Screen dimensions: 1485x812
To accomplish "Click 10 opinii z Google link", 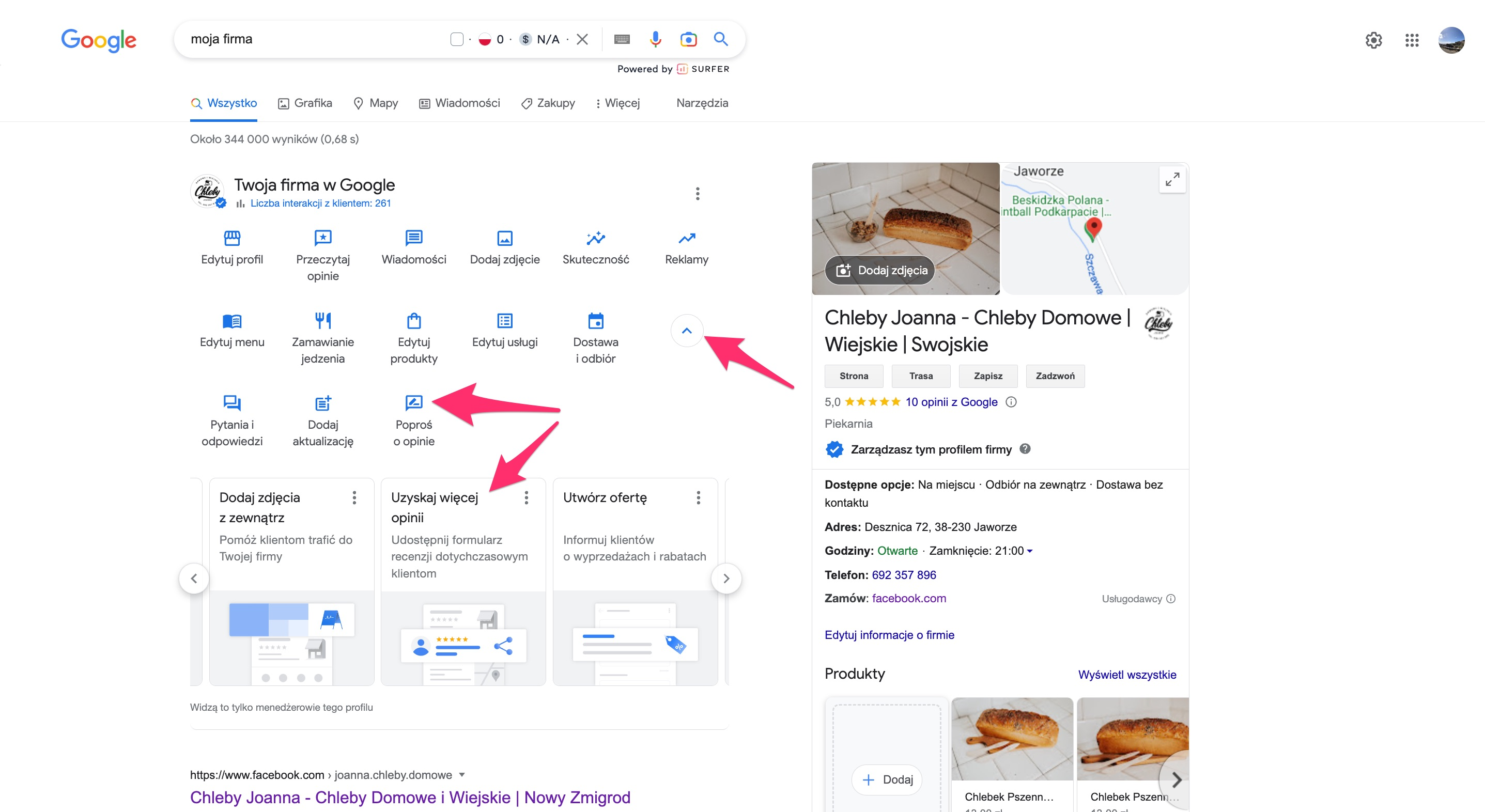I will (x=951, y=402).
